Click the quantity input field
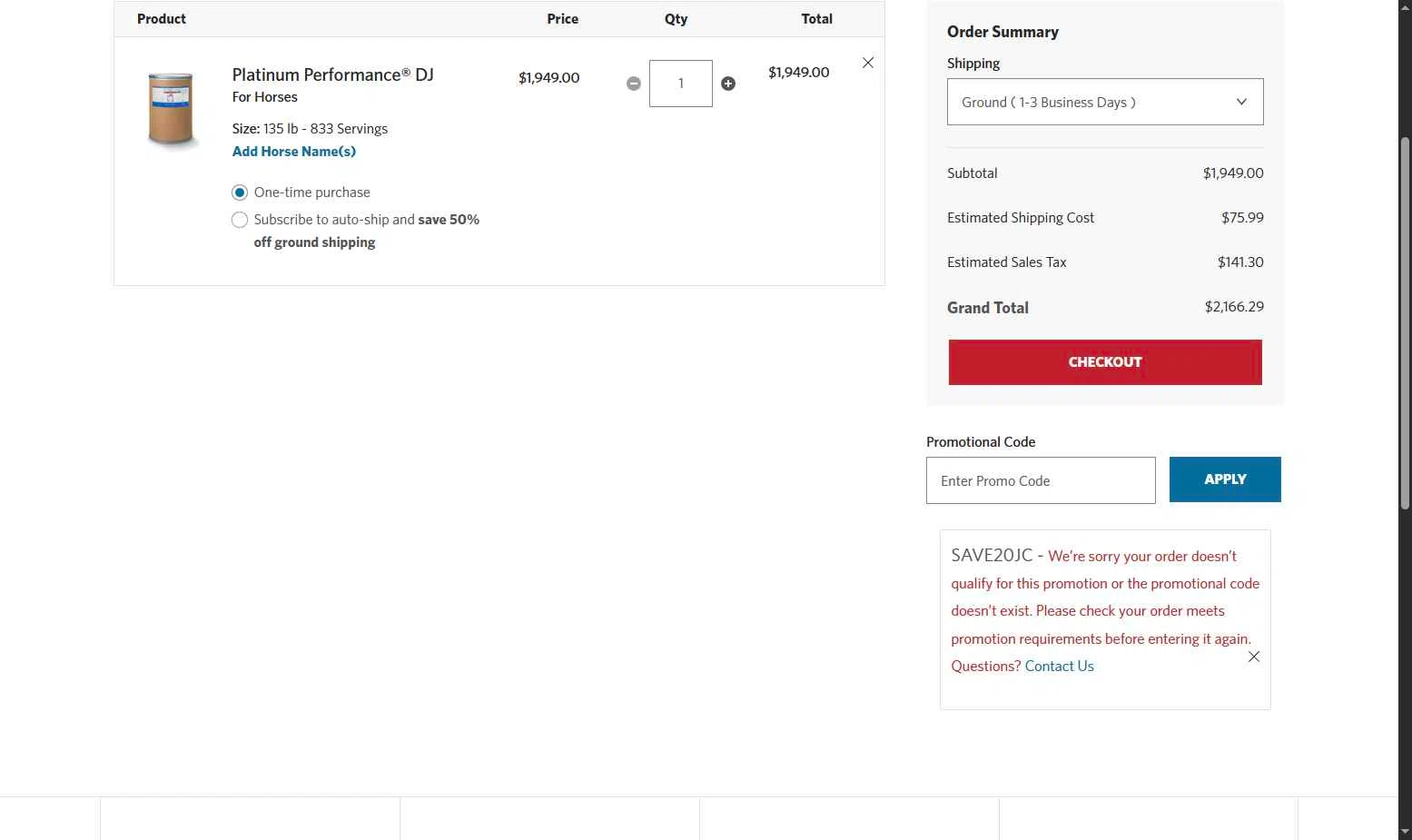Screen dimensions: 1412x840 pyautogui.click(x=681, y=84)
